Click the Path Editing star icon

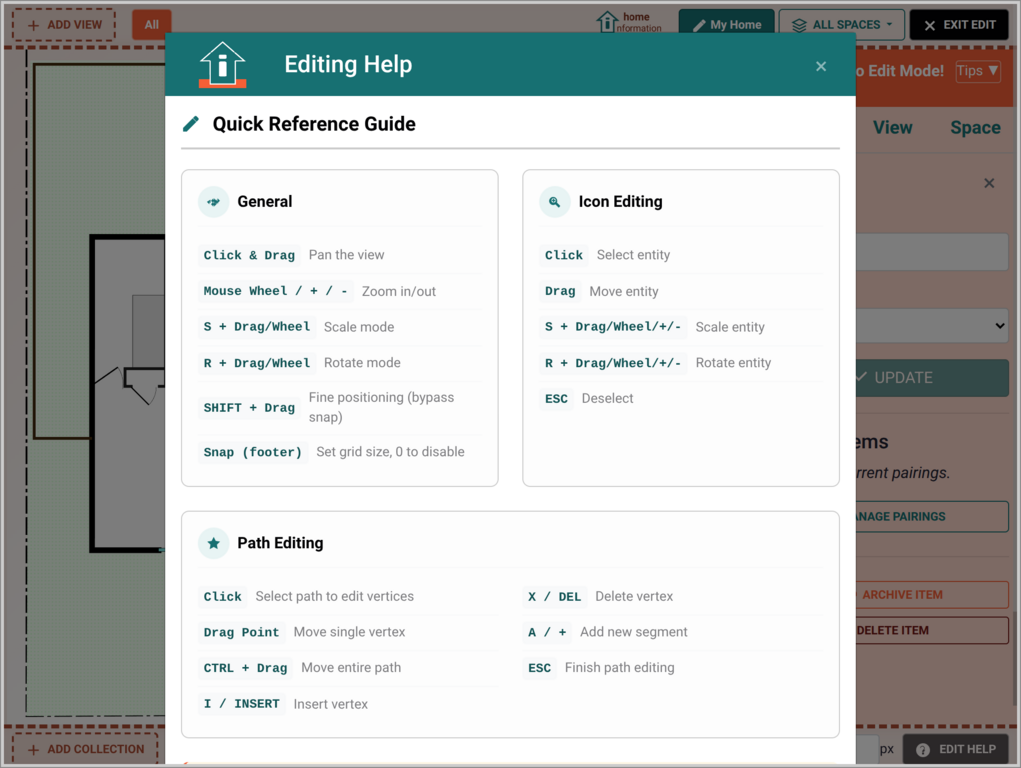[x=214, y=543]
